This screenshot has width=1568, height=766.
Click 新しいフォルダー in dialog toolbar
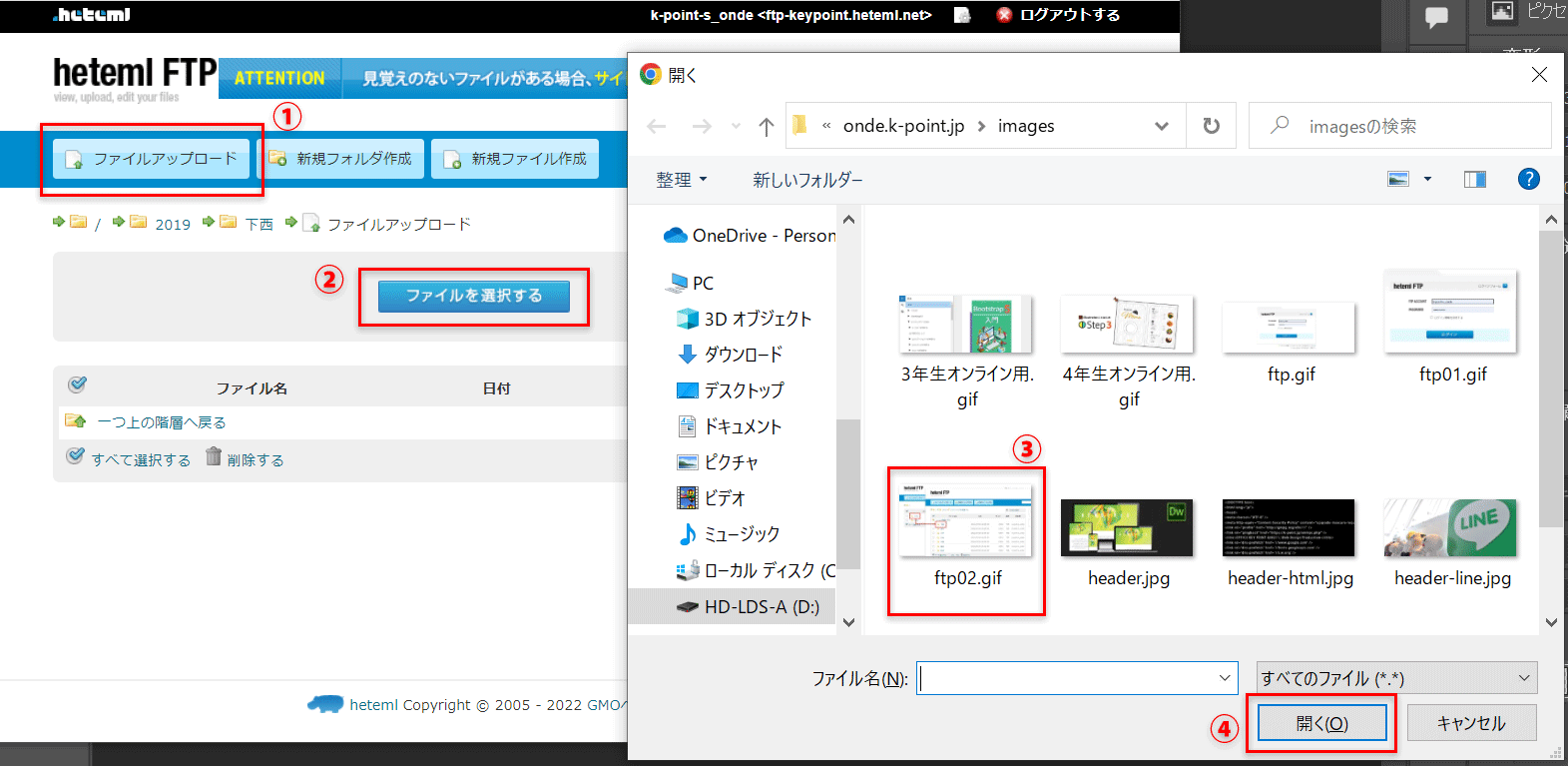(x=806, y=180)
